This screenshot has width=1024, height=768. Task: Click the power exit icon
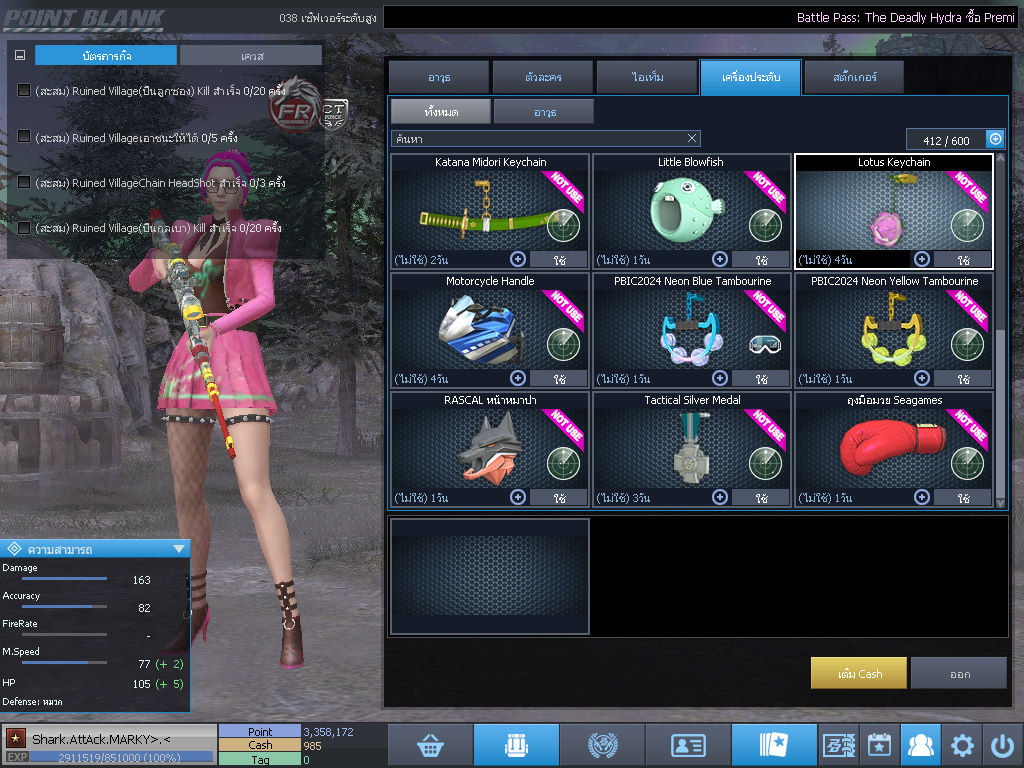[1002, 745]
